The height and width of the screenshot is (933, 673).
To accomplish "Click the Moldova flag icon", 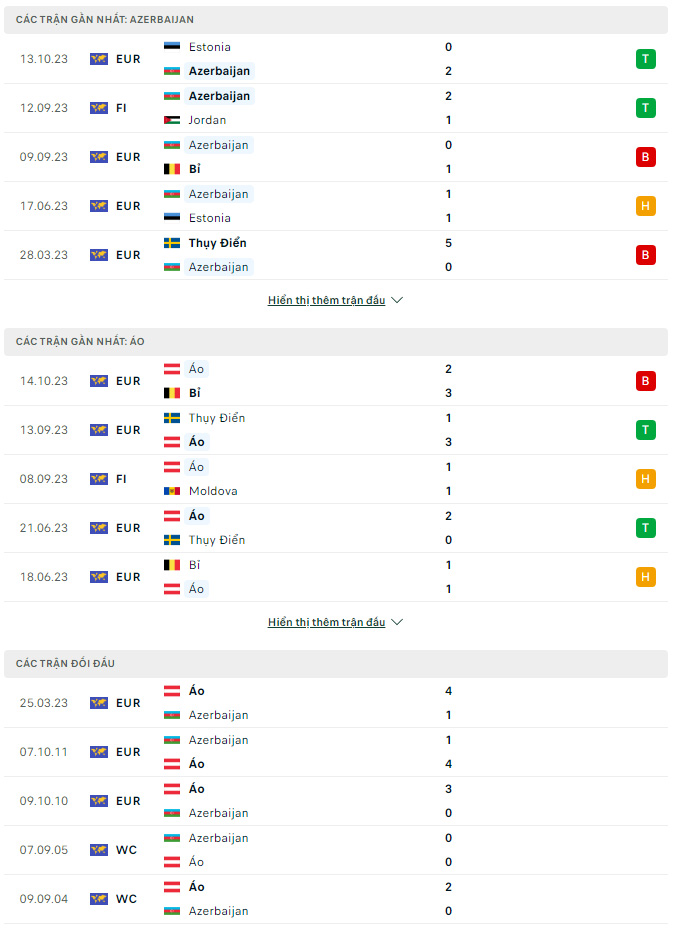I will (x=172, y=491).
